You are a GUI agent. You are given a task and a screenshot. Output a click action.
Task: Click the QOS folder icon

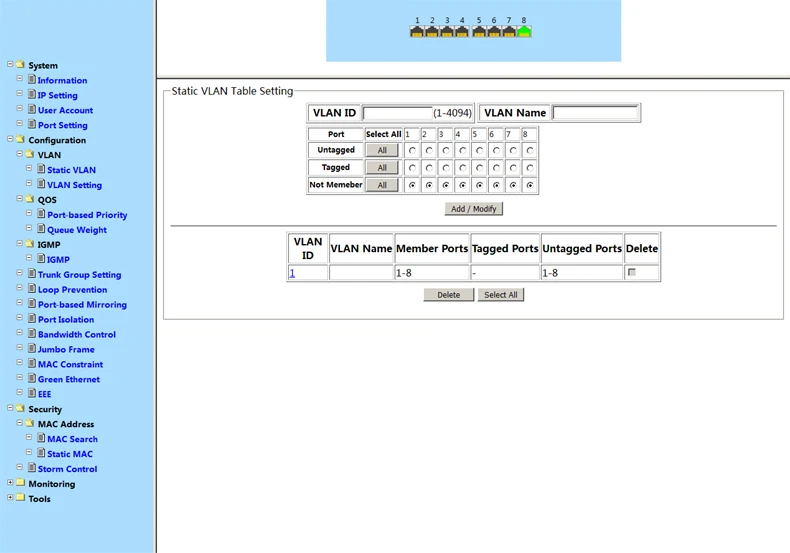click(x=30, y=199)
